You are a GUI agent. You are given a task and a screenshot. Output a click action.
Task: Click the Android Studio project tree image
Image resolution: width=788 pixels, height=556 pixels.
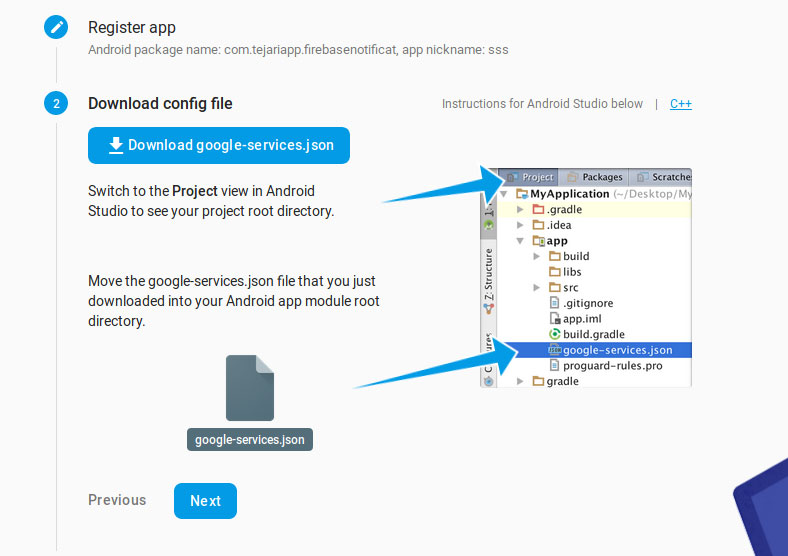pos(586,277)
